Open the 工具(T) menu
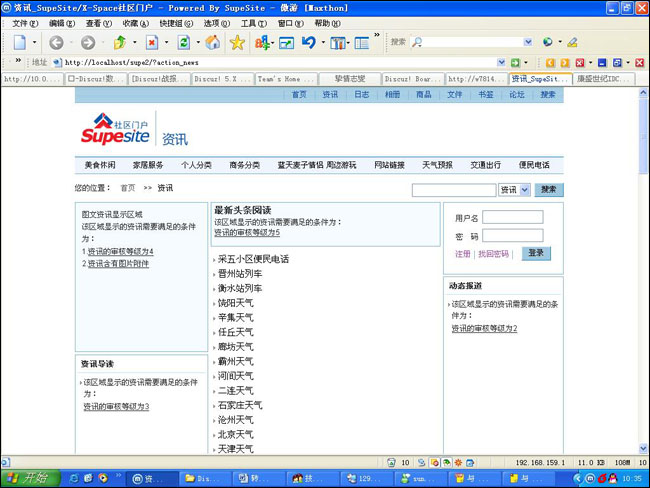 click(254, 24)
